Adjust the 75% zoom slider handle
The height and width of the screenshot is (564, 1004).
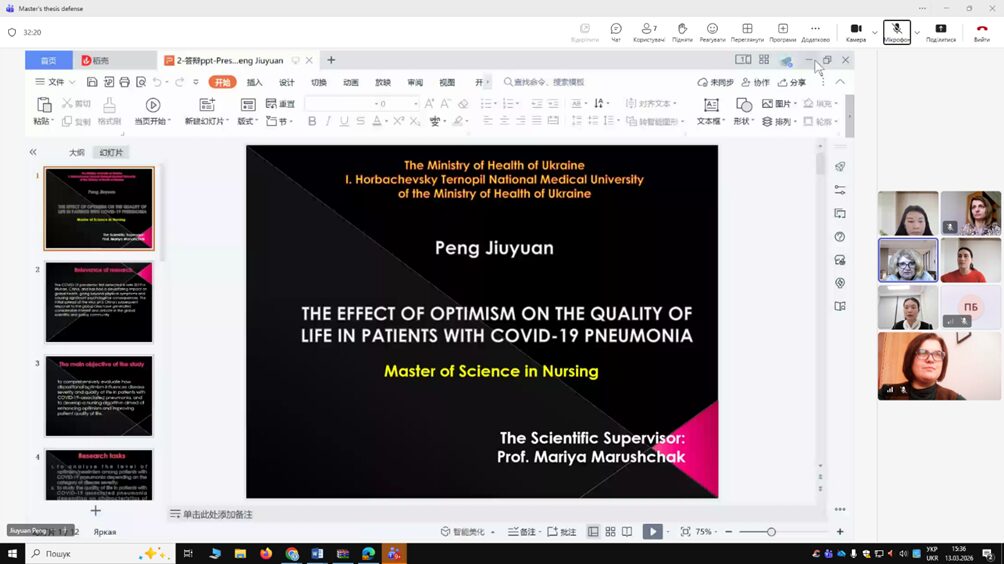click(771, 532)
